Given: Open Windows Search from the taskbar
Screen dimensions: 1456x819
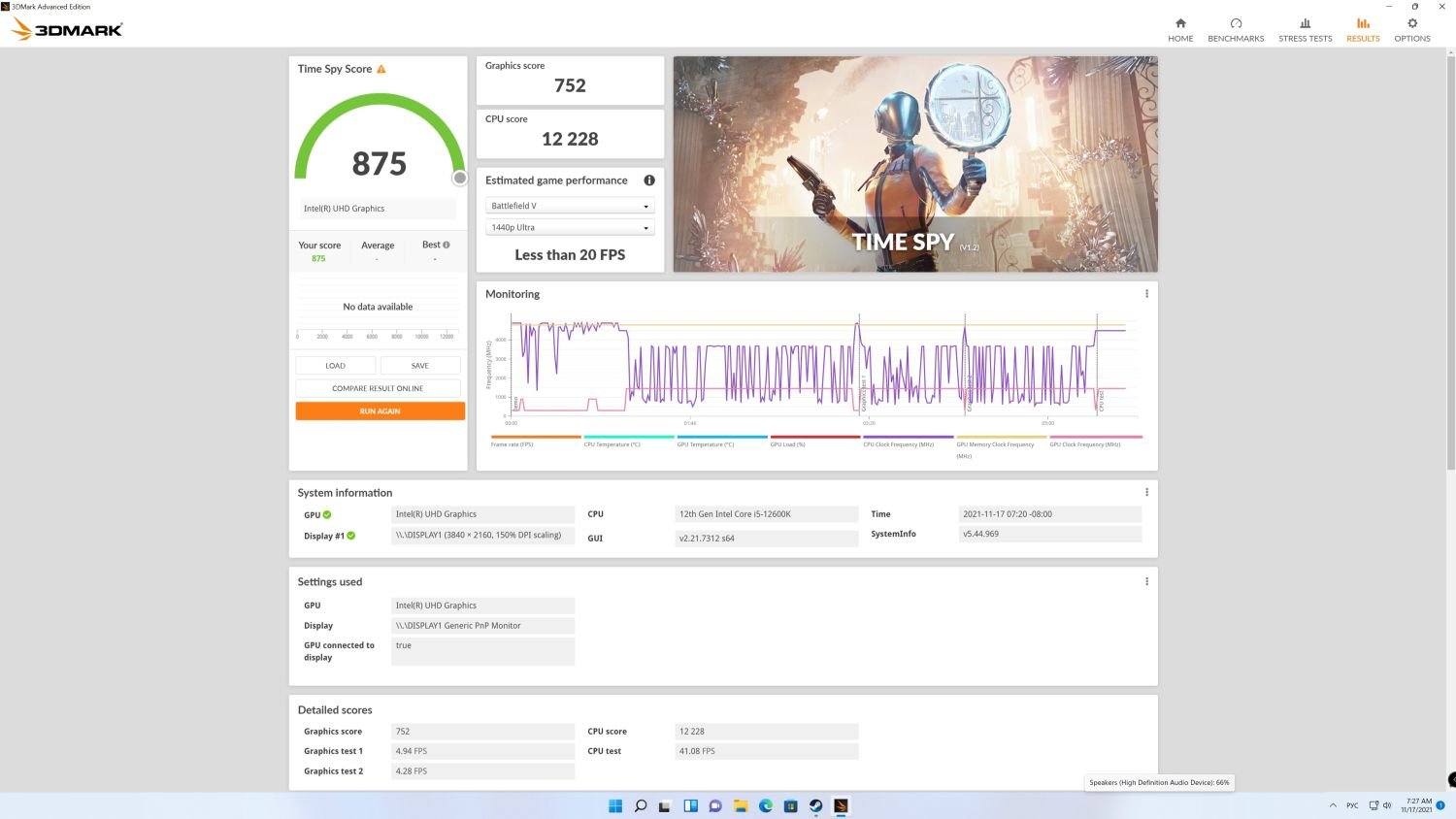Looking at the screenshot, I should (x=641, y=805).
